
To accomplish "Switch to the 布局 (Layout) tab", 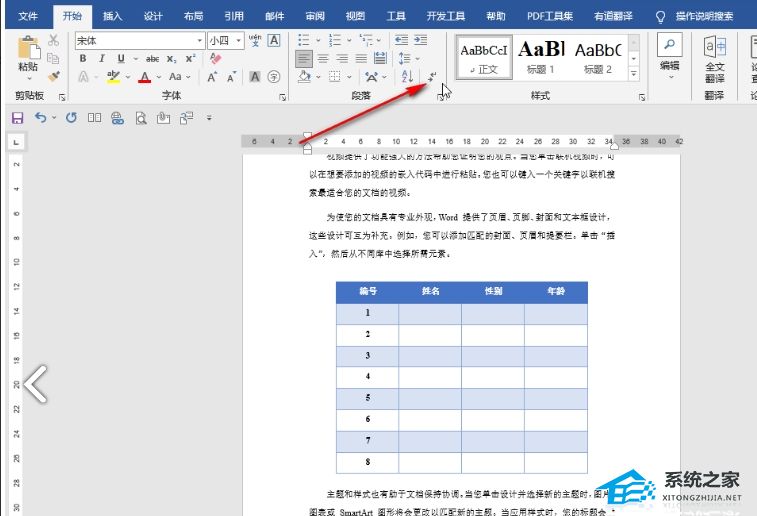I will (x=194, y=16).
